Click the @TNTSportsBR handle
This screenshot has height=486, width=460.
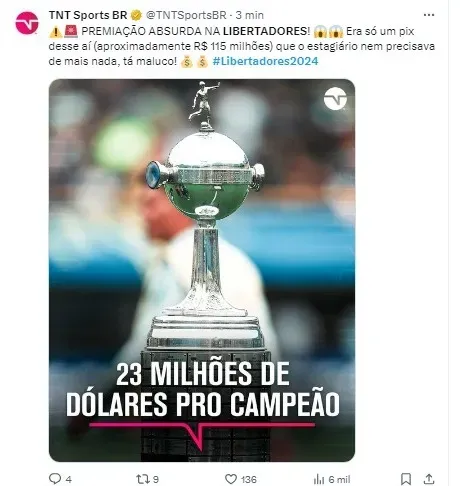[x=186, y=15]
